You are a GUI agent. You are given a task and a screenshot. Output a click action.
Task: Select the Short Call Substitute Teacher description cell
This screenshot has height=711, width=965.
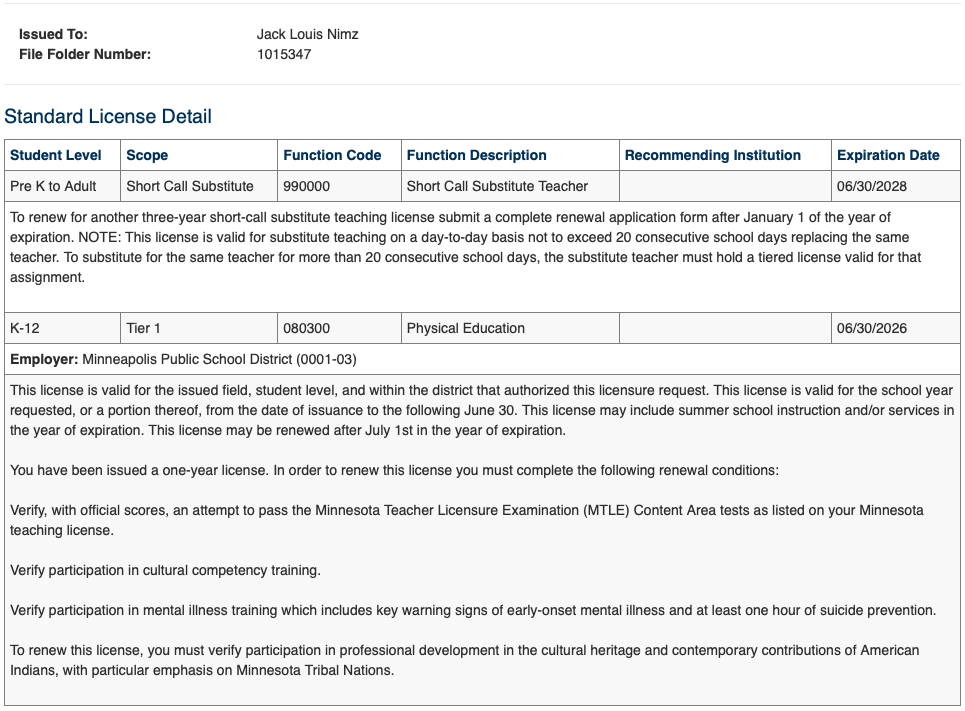(x=497, y=186)
